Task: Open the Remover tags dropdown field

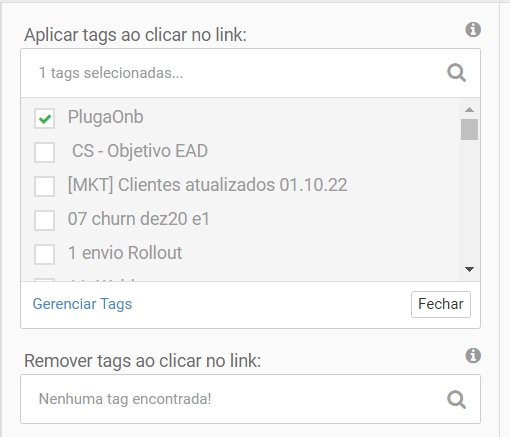Action: click(x=250, y=399)
